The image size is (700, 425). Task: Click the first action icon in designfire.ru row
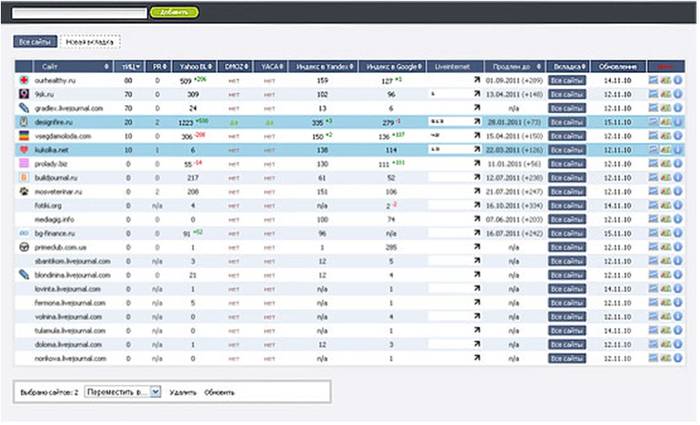(x=653, y=121)
